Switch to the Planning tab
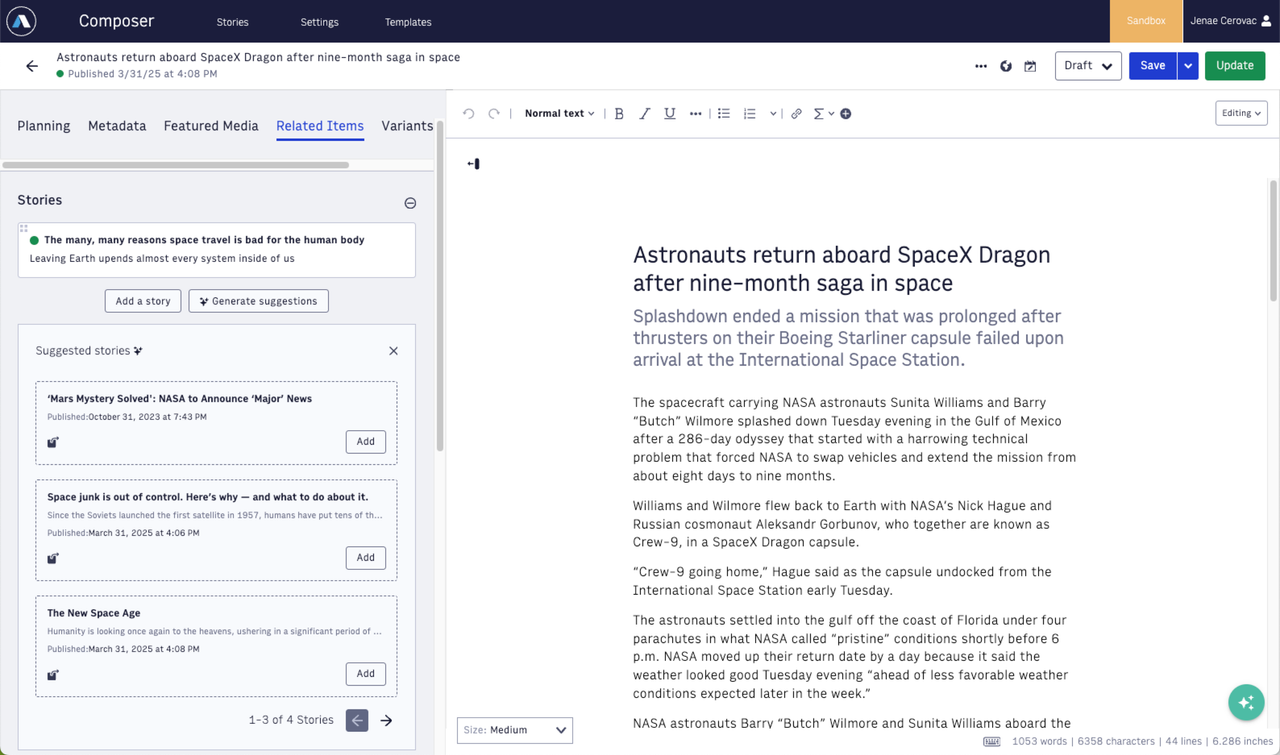 [44, 126]
